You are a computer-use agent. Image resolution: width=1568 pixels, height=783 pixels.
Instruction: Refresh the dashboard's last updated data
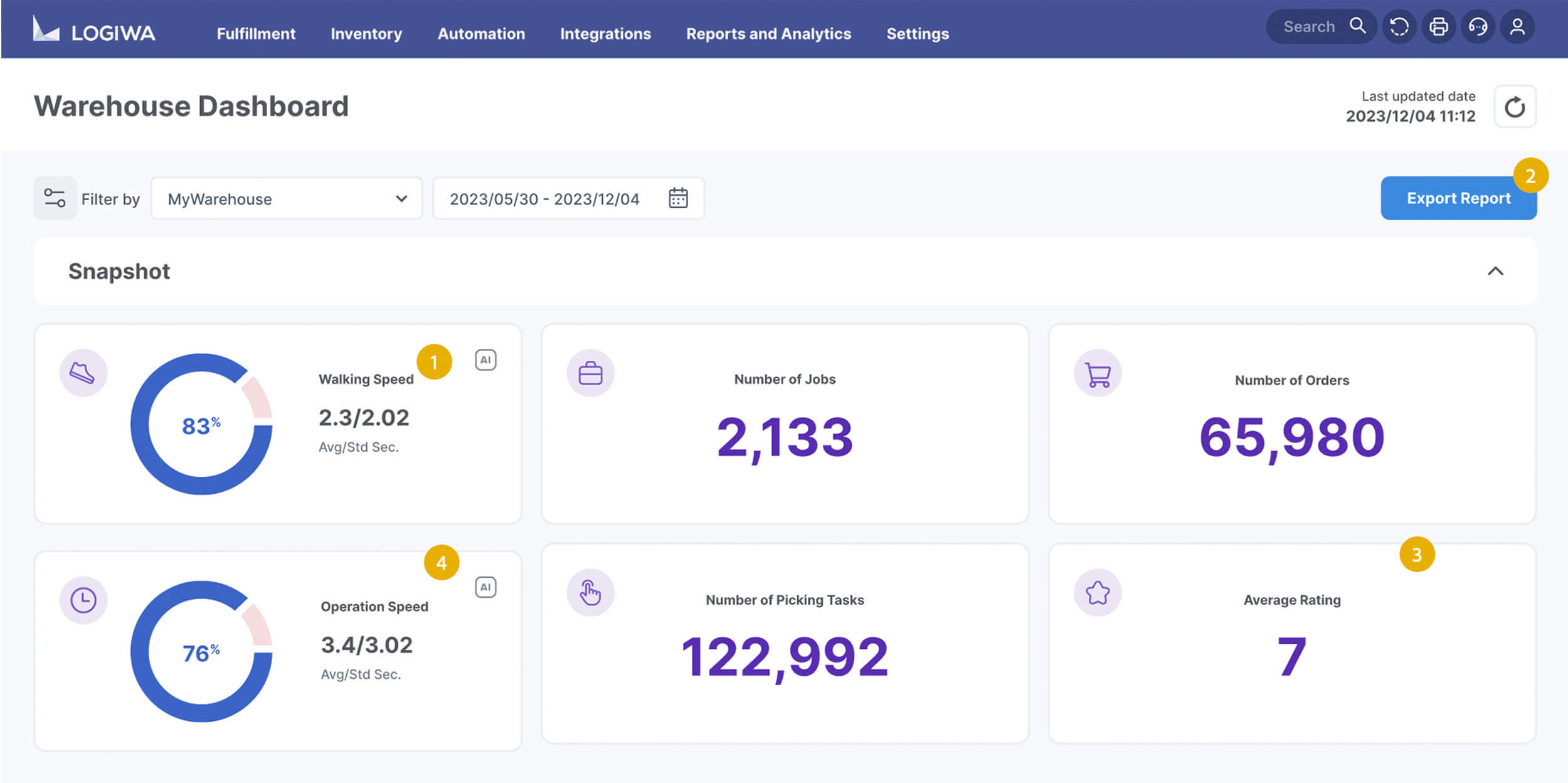pyautogui.click(x=1515, y=107)
